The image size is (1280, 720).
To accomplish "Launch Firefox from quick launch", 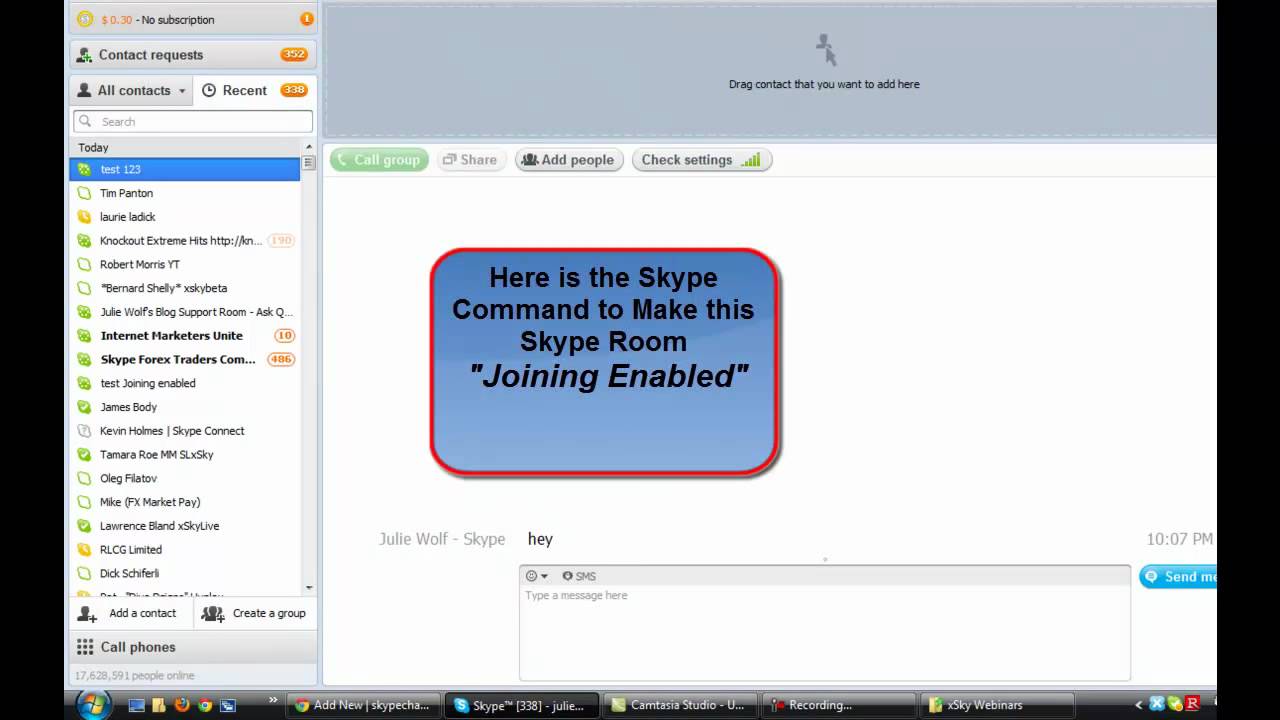I will (x=182, y=705).
